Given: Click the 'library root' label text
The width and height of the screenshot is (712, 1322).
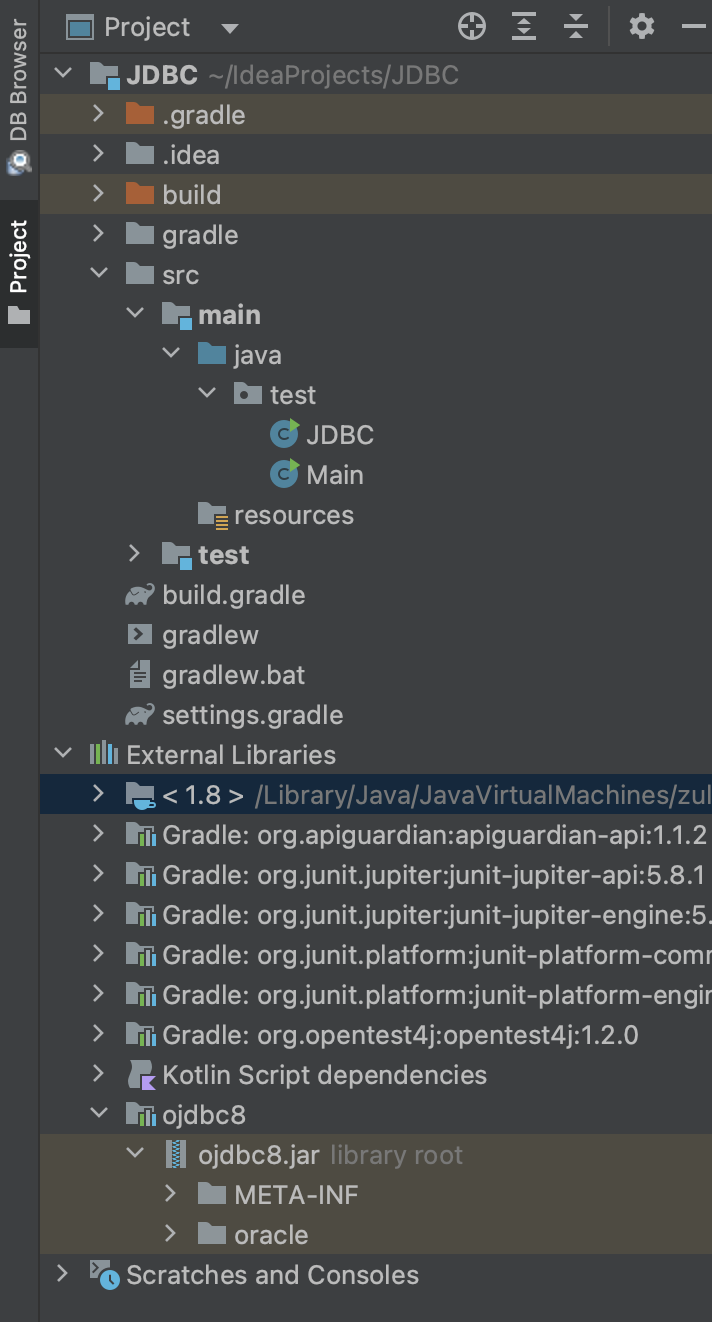Looking at the screenshot, I should (396, 1155).
